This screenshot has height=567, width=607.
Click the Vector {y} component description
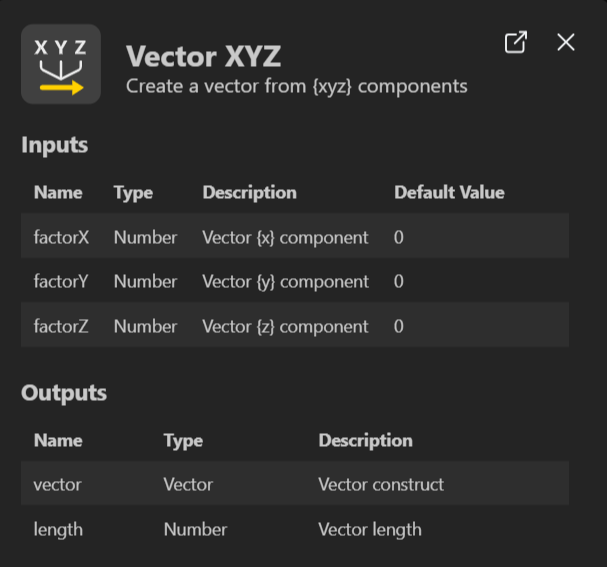285,282
